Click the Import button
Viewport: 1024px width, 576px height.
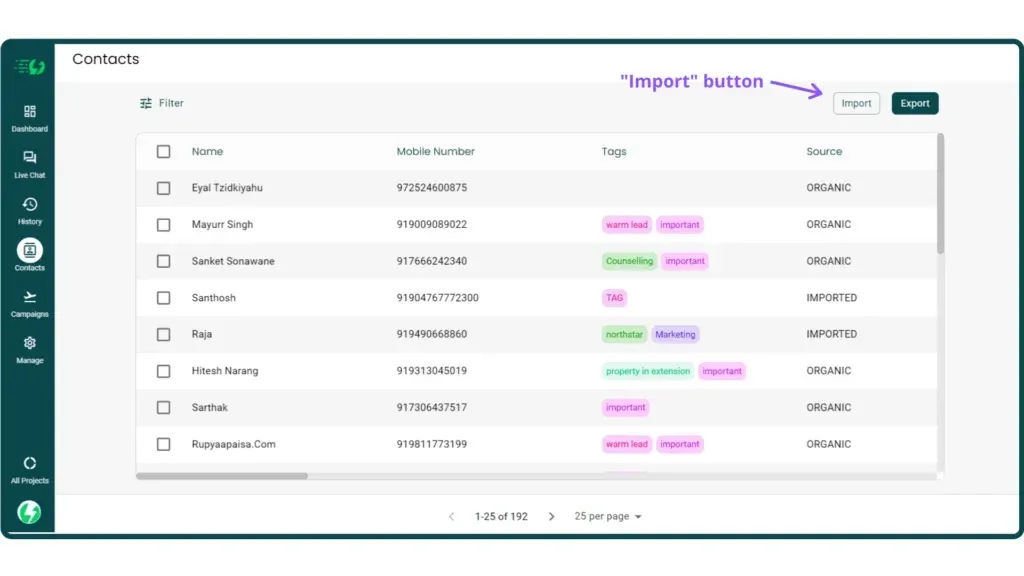pos(856,103)
